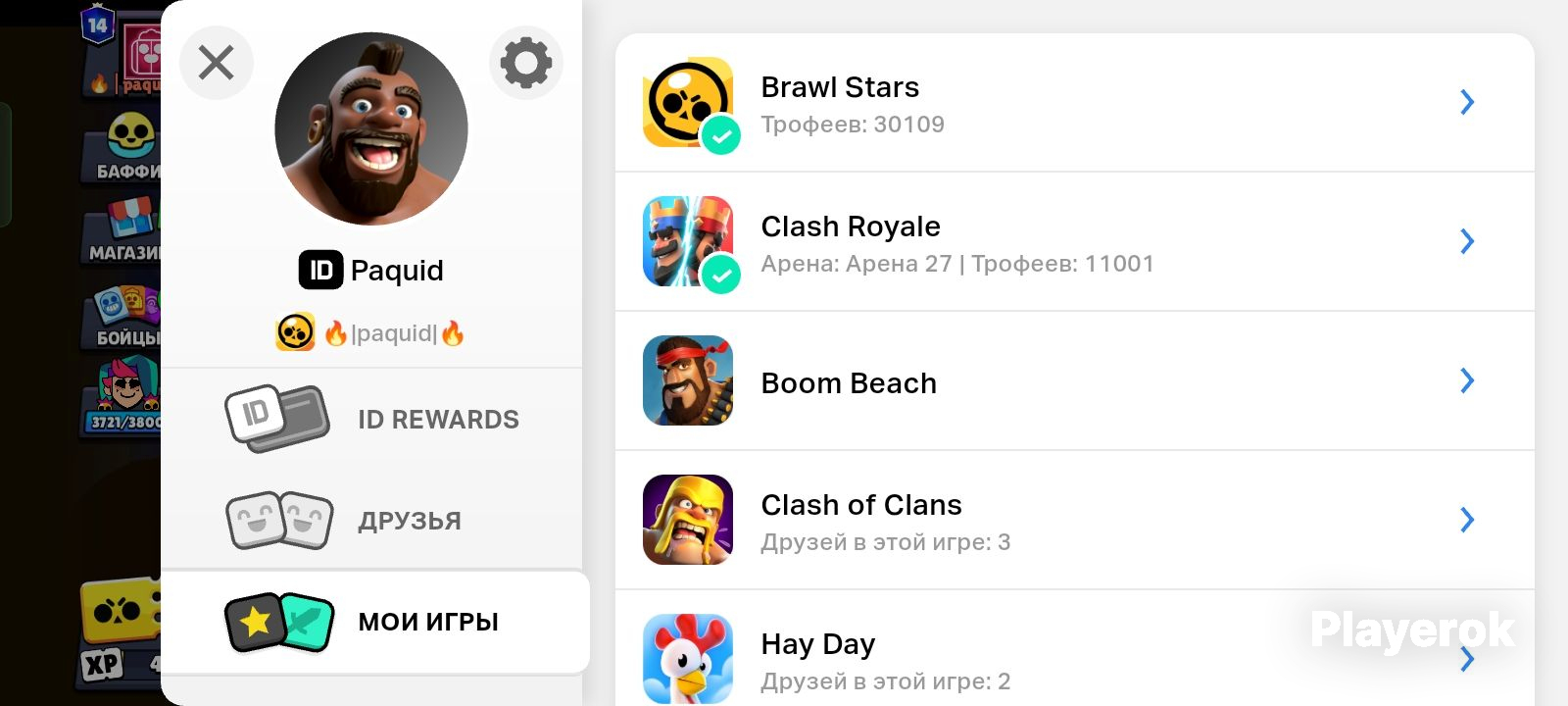Tap the Boom Beach game icon

[x=688, y=380]
